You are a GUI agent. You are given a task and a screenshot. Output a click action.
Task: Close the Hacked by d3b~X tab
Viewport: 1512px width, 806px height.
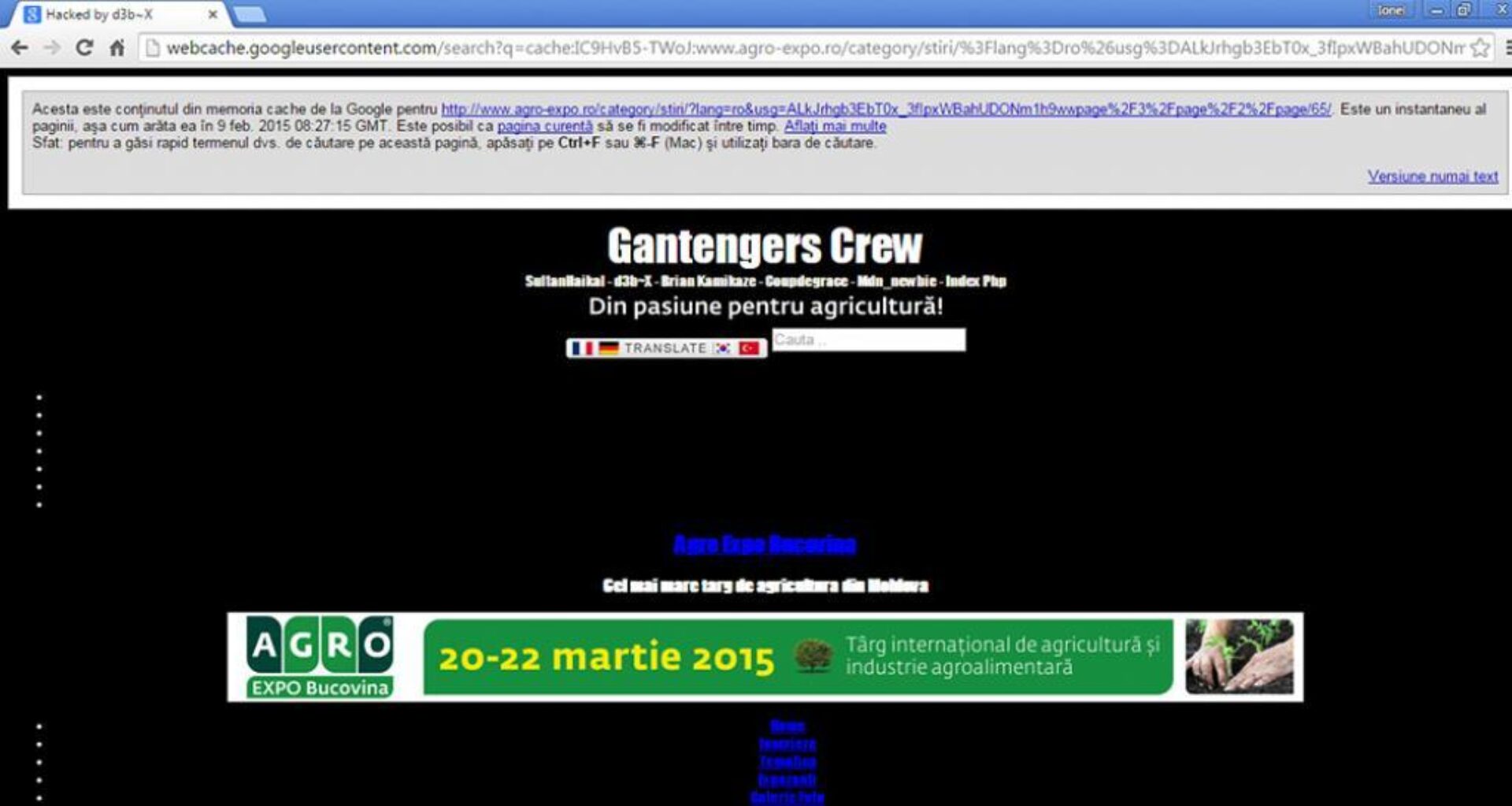[x=213, y=14]
